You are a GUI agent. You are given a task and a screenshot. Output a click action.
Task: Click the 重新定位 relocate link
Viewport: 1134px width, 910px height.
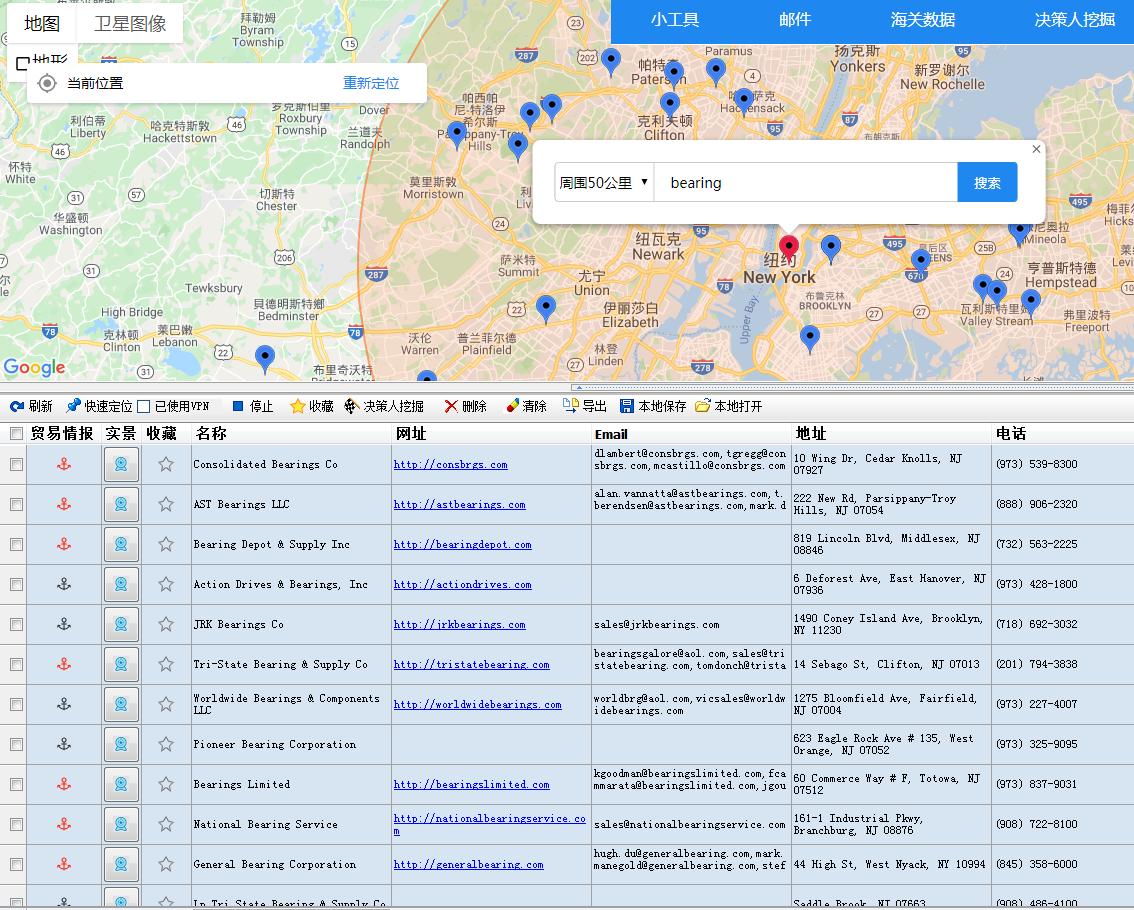(x=371, y=83)
